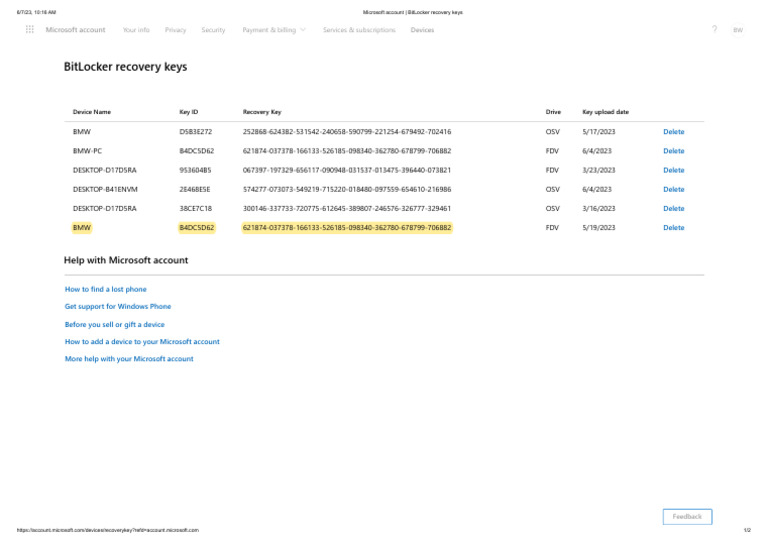Image resolution: width=768 pixels, height=543 pixels.
Task: Open More help with your Microsoft account
Action: (129, 358)
